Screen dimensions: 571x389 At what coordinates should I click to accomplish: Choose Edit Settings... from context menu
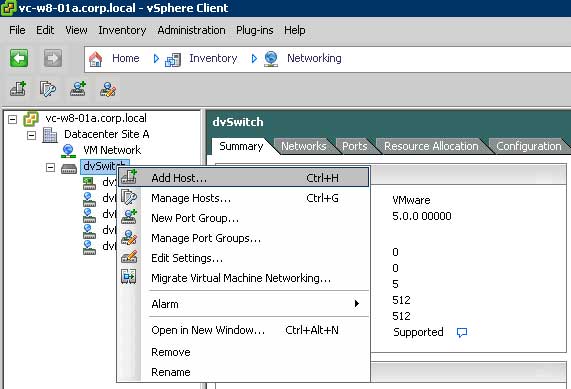click(x=243, y=258)
